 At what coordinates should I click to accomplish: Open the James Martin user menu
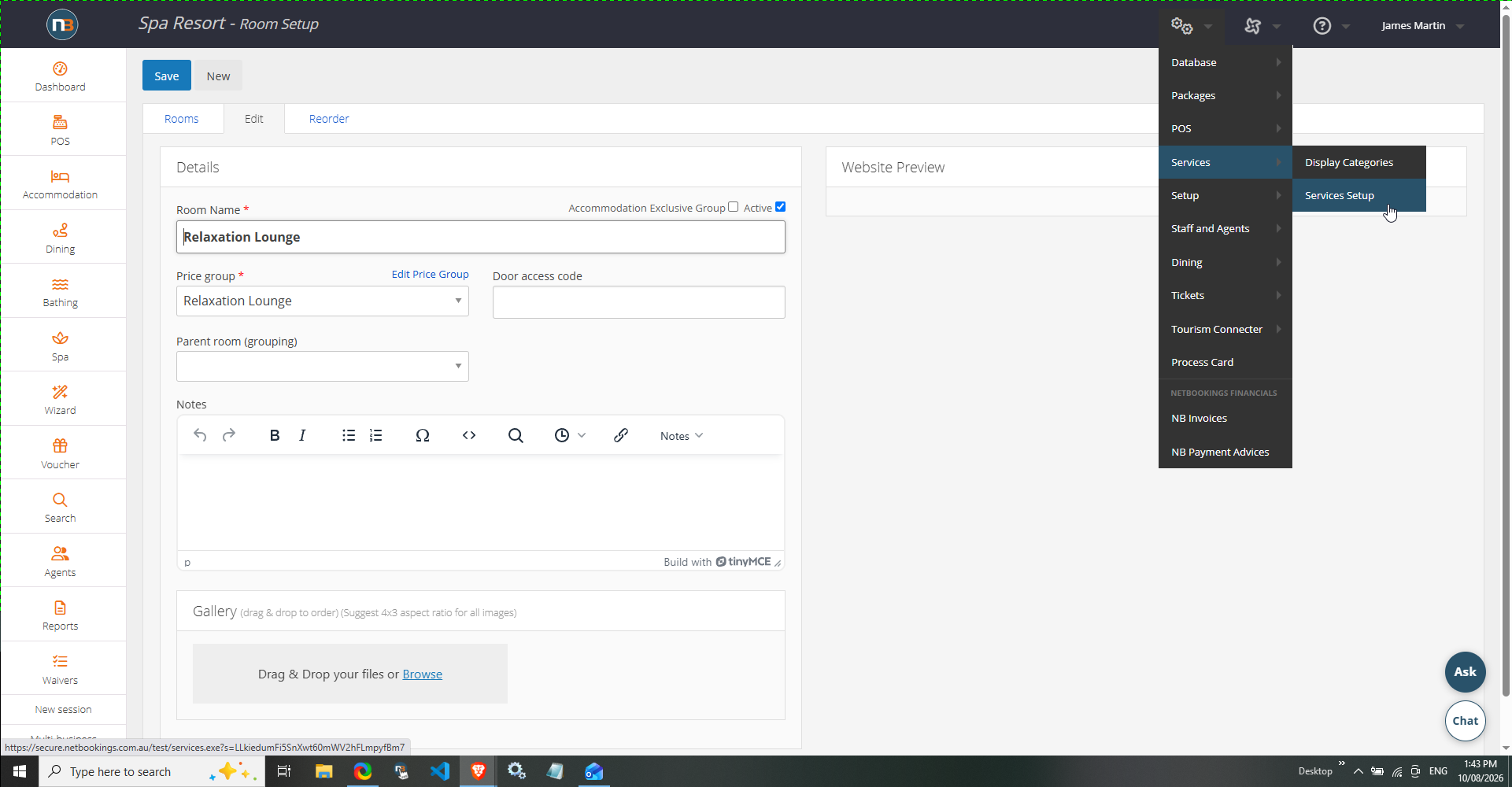click(1422, 26)
